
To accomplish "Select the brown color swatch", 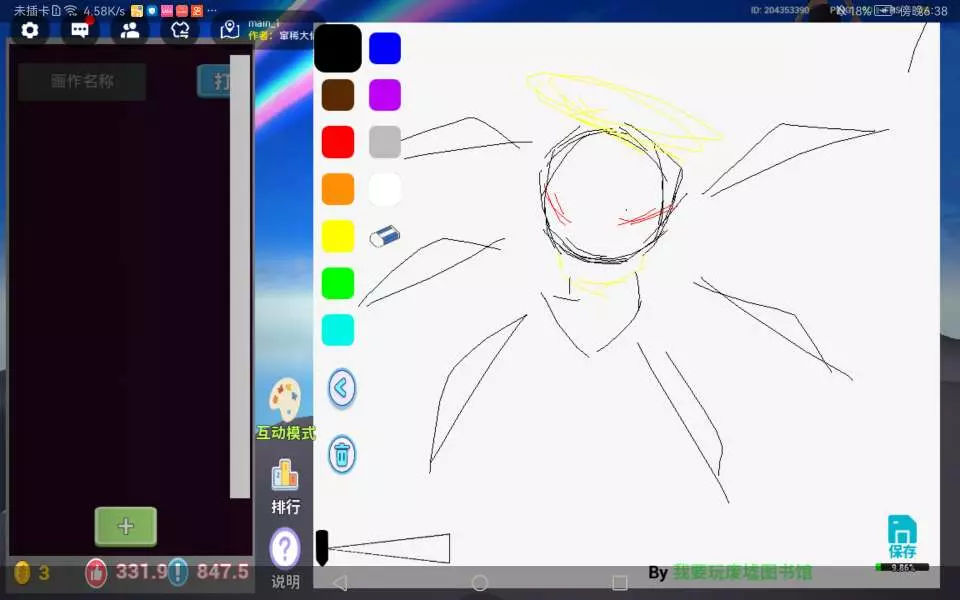I will (338, 95).
